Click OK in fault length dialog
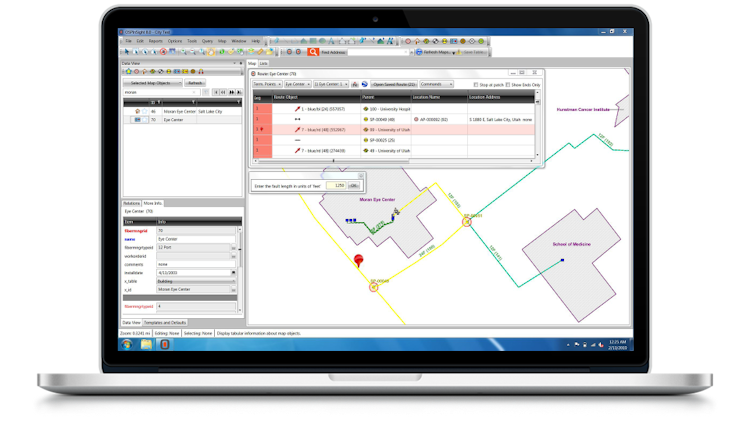 [x=353, y=185]
